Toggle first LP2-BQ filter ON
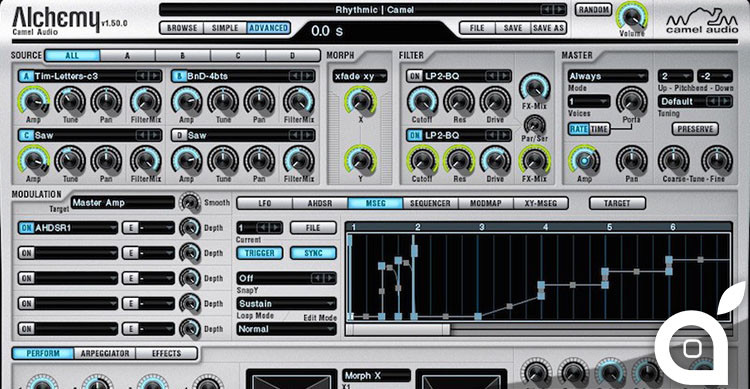Screen dimensions: 750x389 click(x=415, y=76)
